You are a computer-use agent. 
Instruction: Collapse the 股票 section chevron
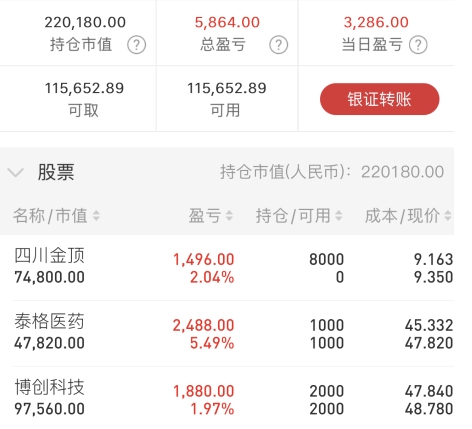(15, 173)
